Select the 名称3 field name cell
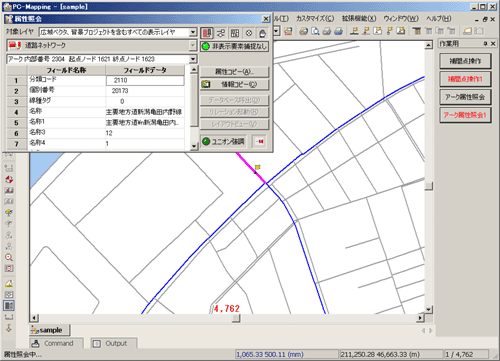 pos(67,133)
